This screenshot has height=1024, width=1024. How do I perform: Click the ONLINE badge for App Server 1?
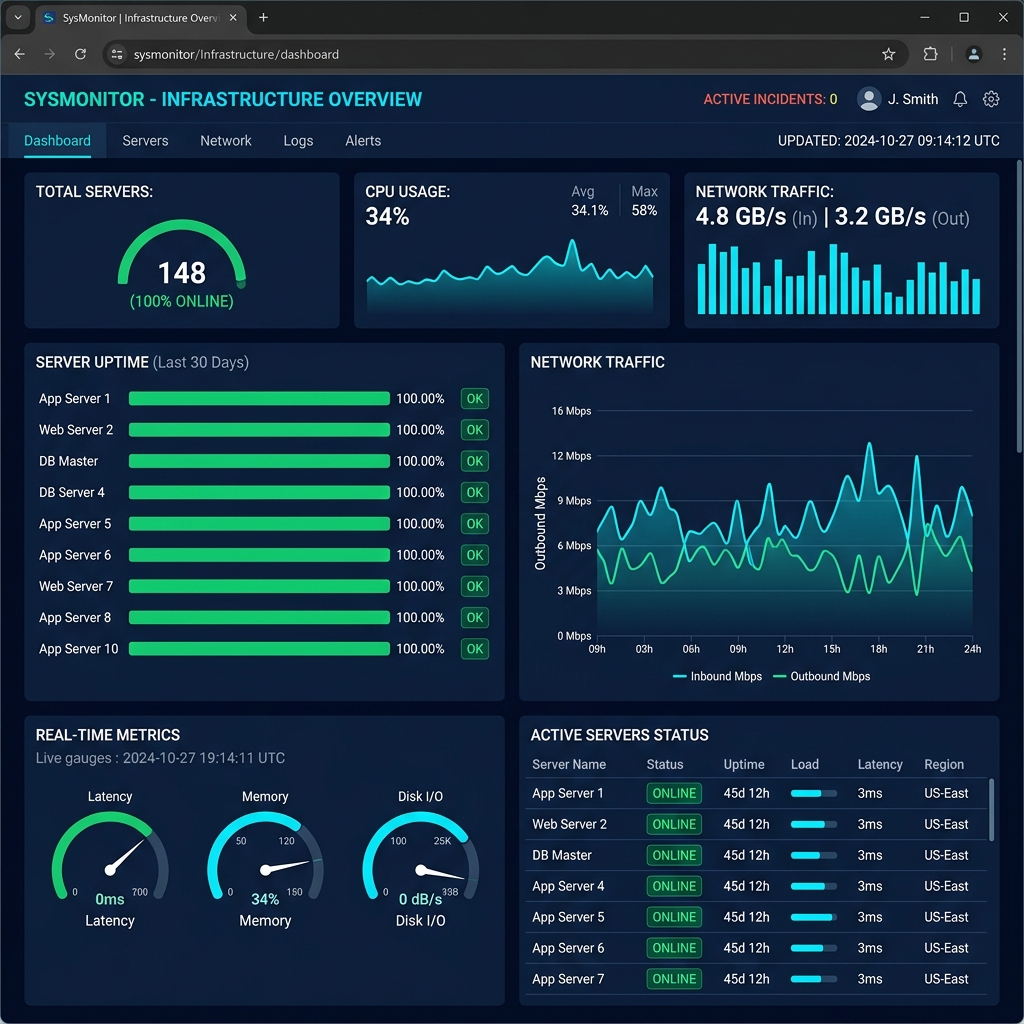674,793
